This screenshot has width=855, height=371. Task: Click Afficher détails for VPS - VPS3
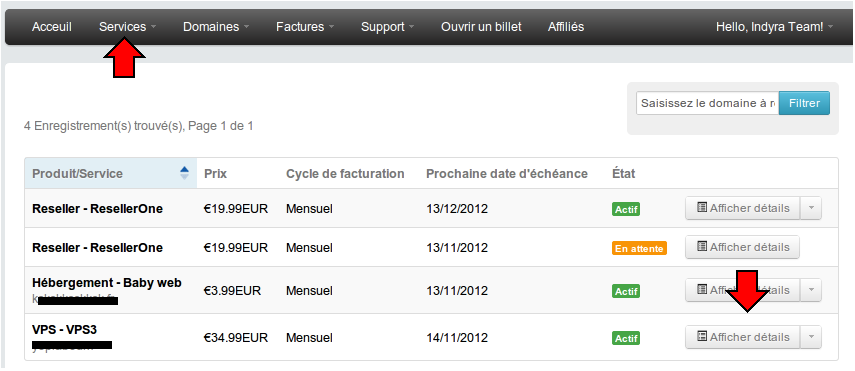pos(743,337)
